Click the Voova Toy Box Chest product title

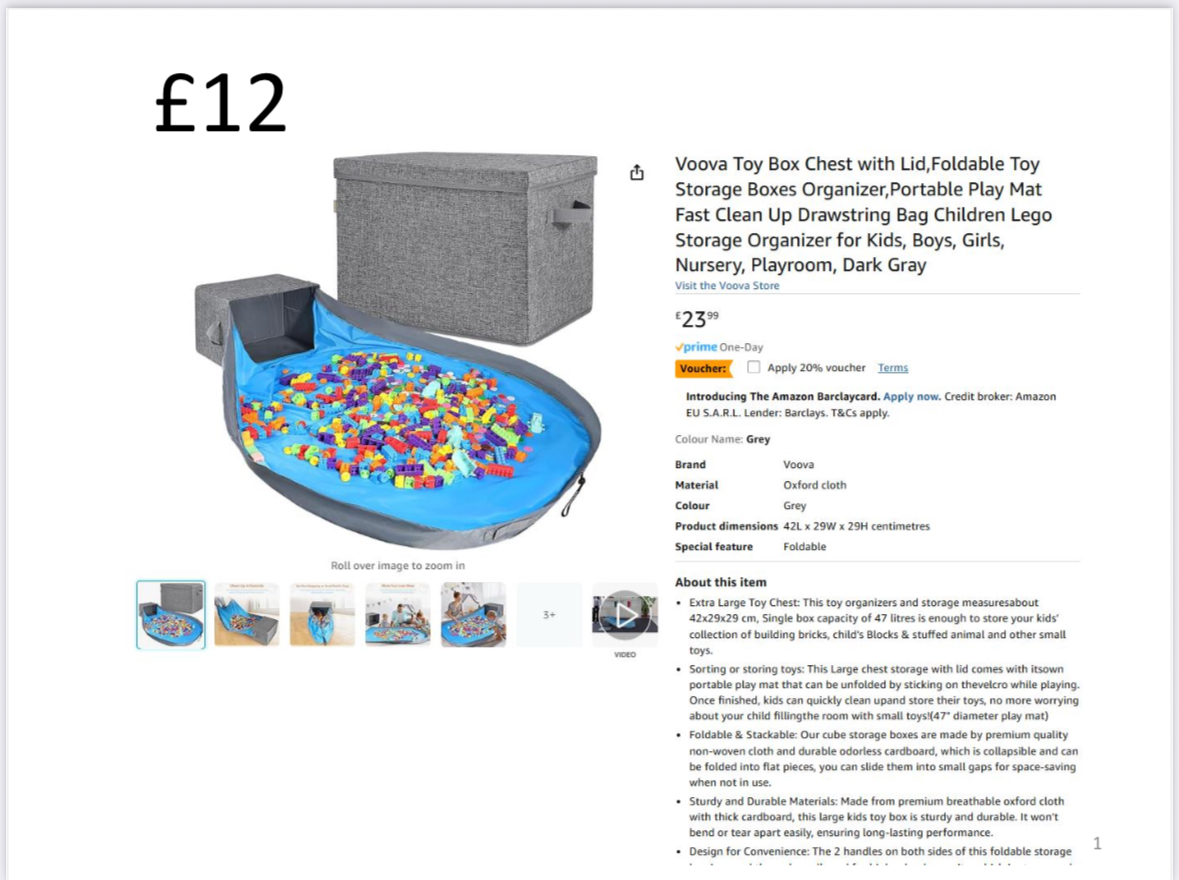click(862, 214)
